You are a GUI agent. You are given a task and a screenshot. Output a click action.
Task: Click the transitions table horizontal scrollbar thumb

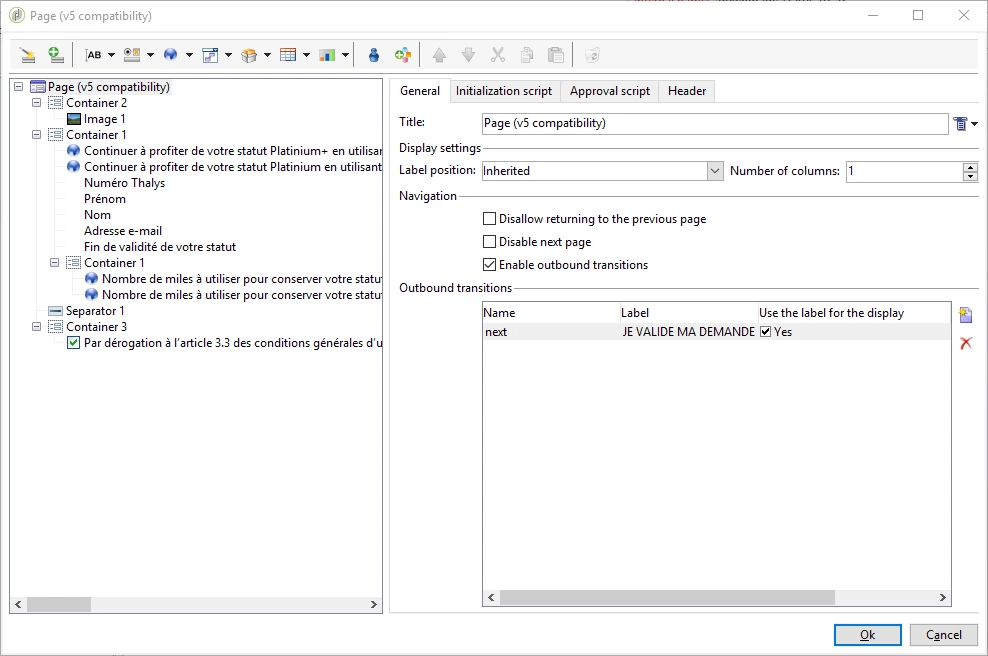click(x=667, y=597)
